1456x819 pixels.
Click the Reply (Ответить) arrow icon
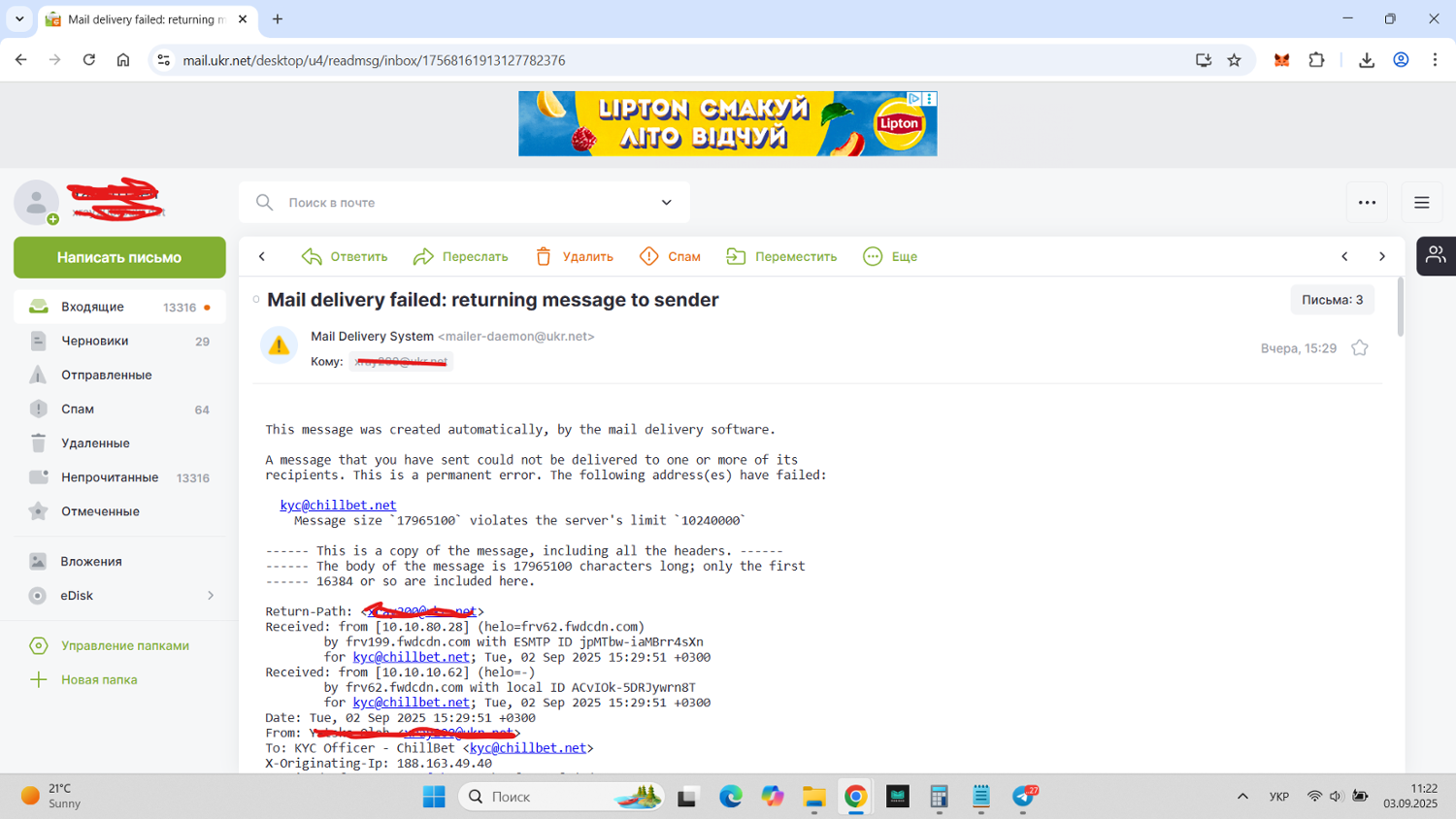(312, 256)
